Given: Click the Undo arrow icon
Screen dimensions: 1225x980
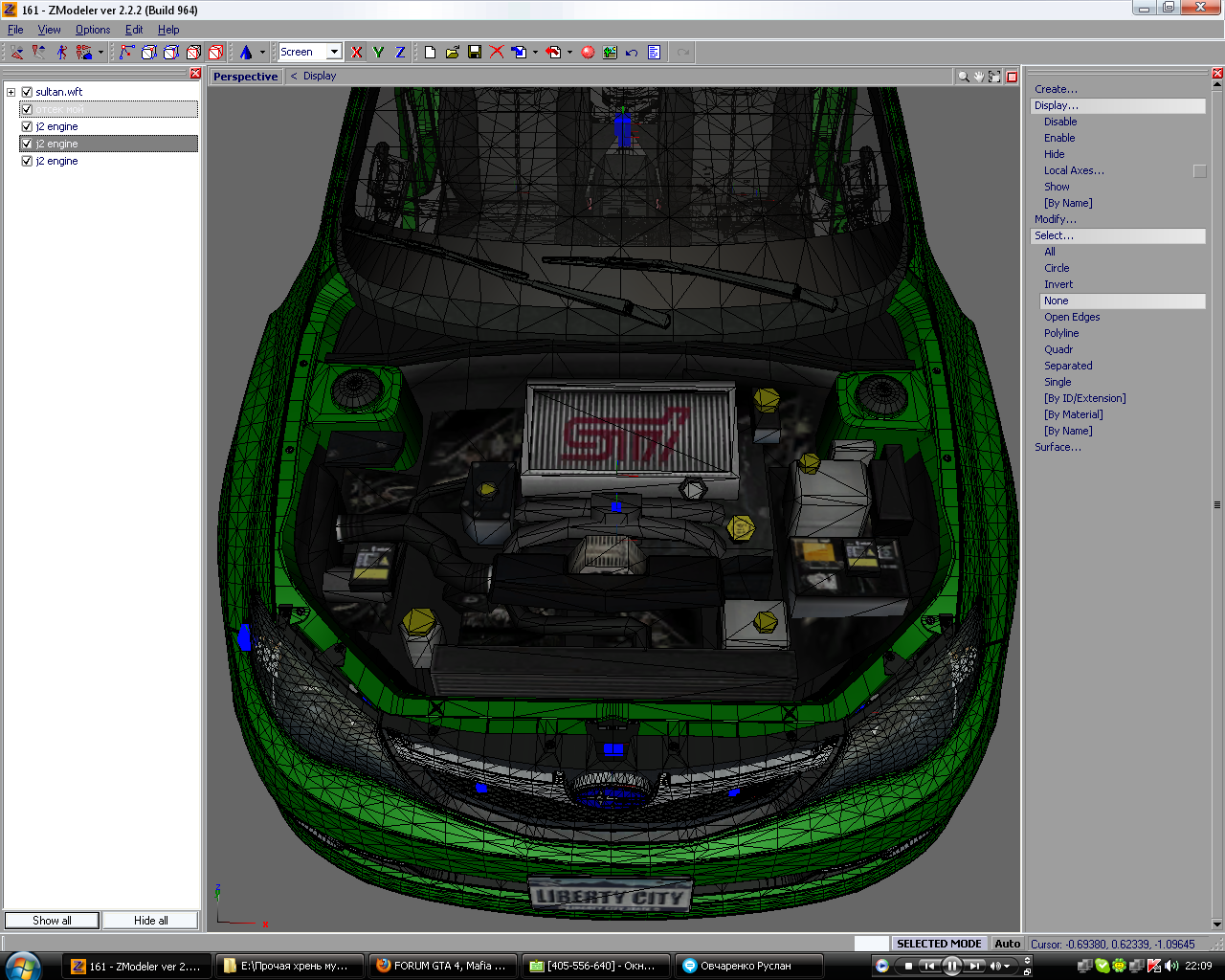Looking at the screenshot, I should pos(632,53).
